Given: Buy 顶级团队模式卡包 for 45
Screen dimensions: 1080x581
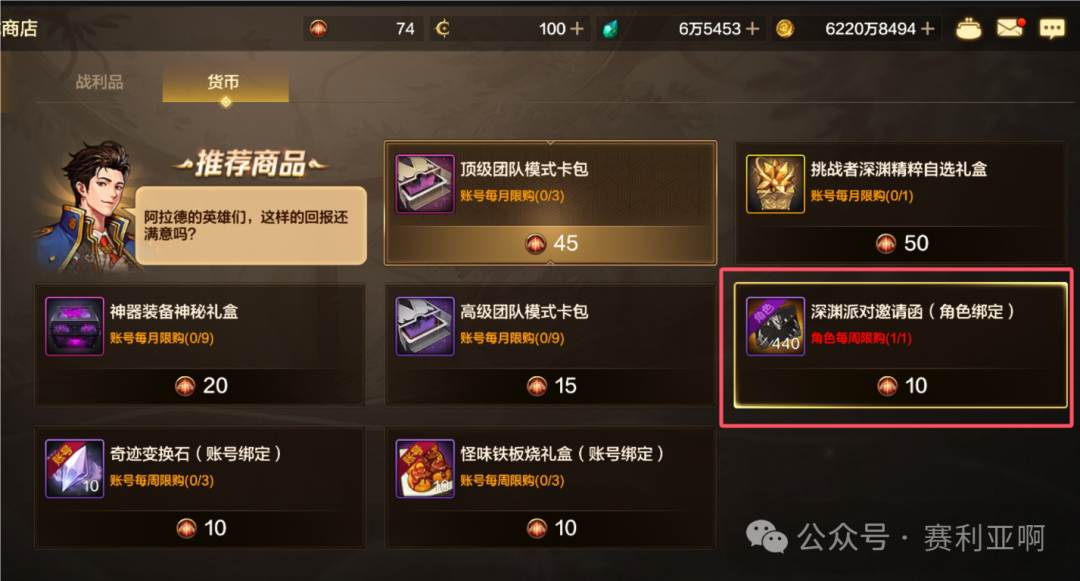Looking at the screenshot, I should 551,243.
